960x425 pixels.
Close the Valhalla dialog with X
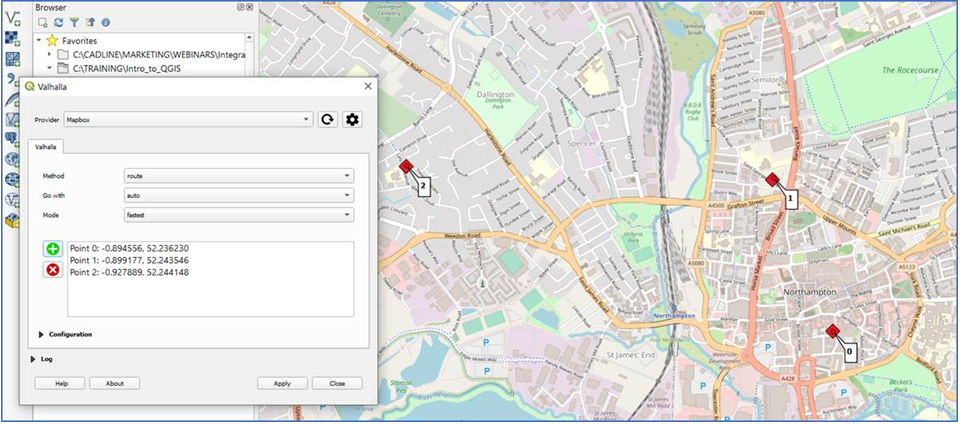point(368,86)
